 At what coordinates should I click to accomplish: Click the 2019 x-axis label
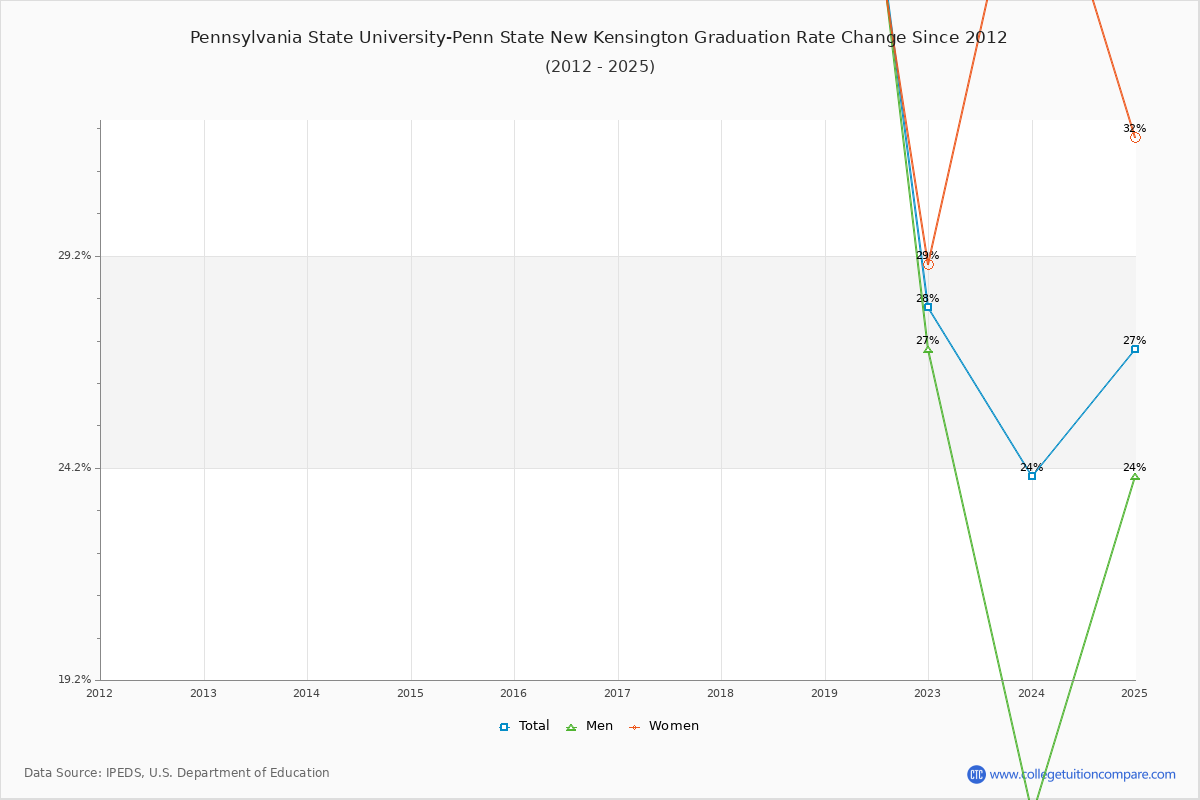pyautogui.click(x=824, y=693)
